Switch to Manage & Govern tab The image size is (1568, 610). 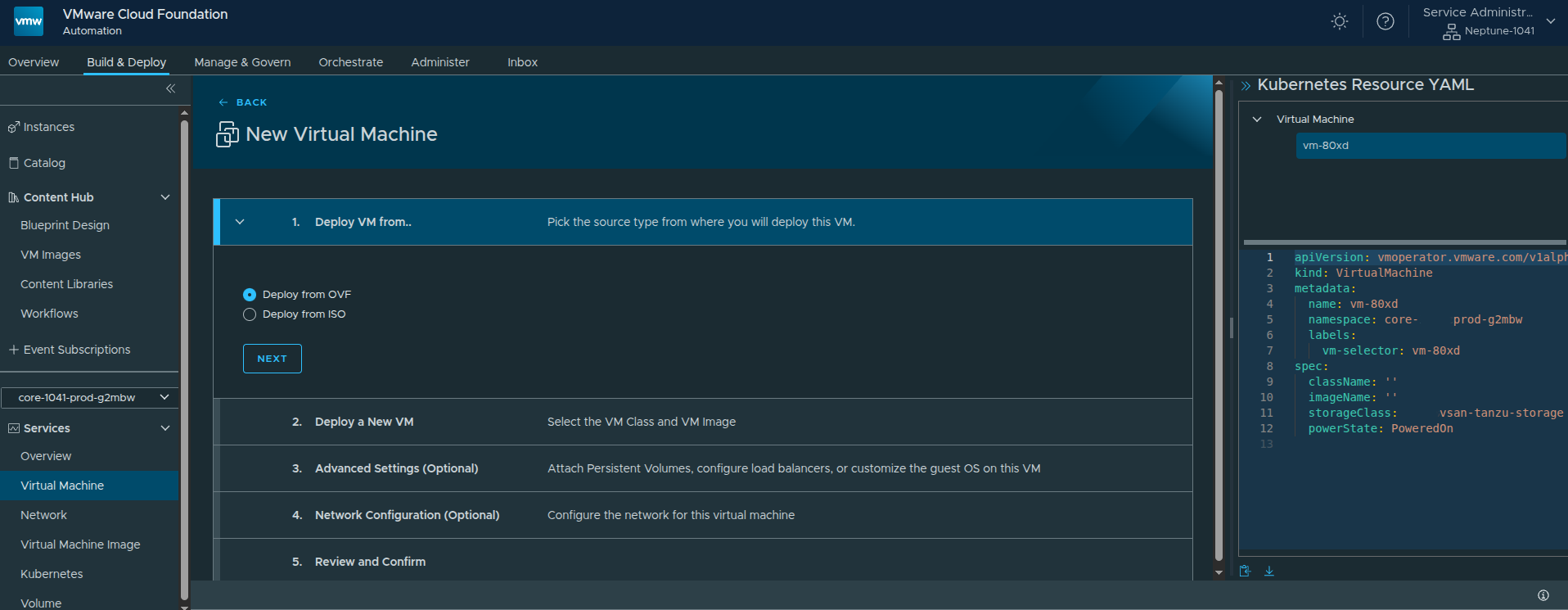point(242,62)
